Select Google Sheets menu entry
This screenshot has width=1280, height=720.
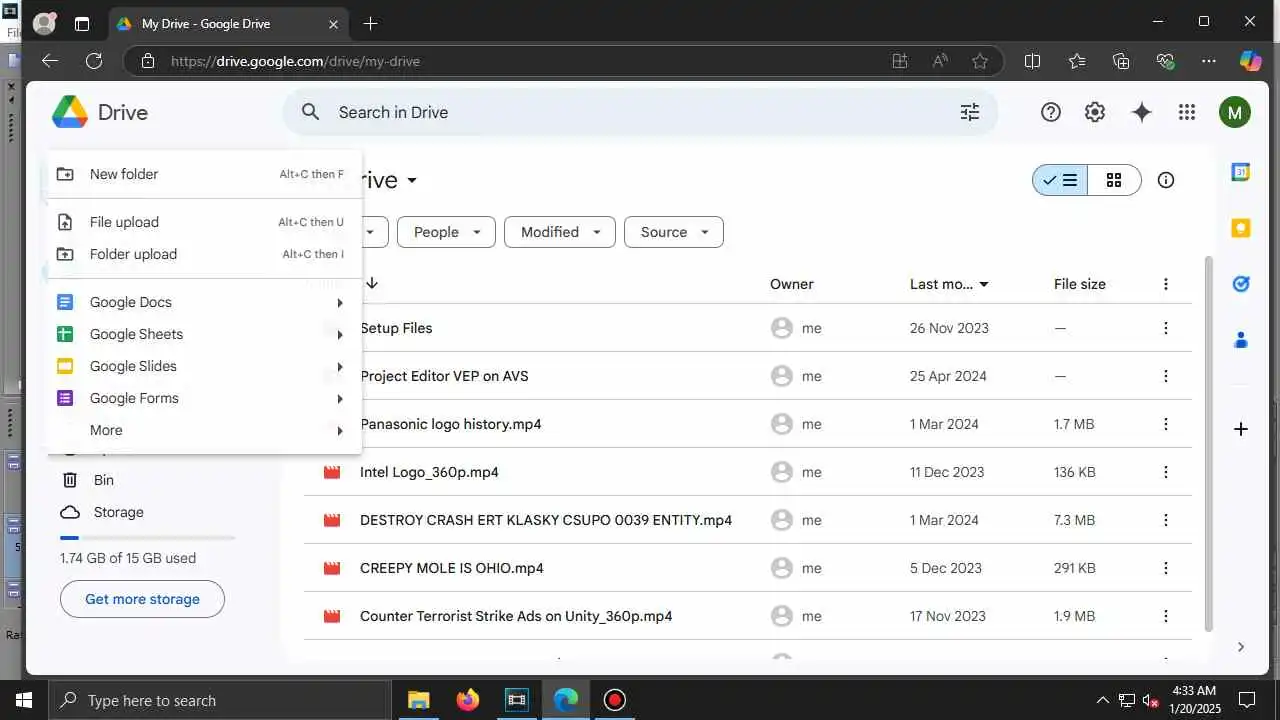click(x=204, y=334)
